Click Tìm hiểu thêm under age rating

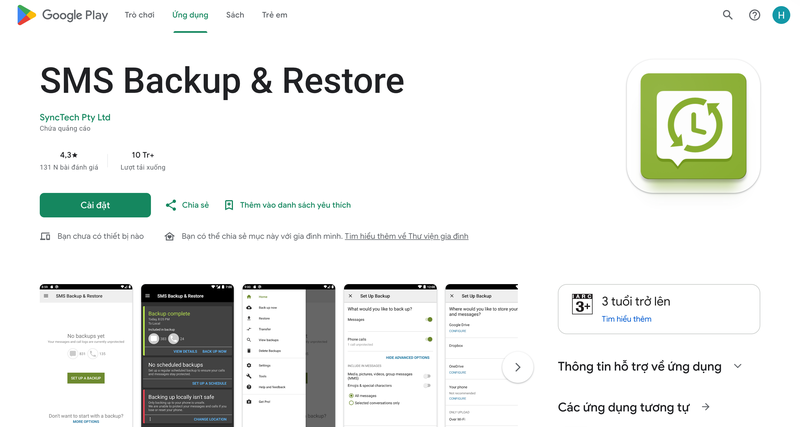[x=627, y=319]
